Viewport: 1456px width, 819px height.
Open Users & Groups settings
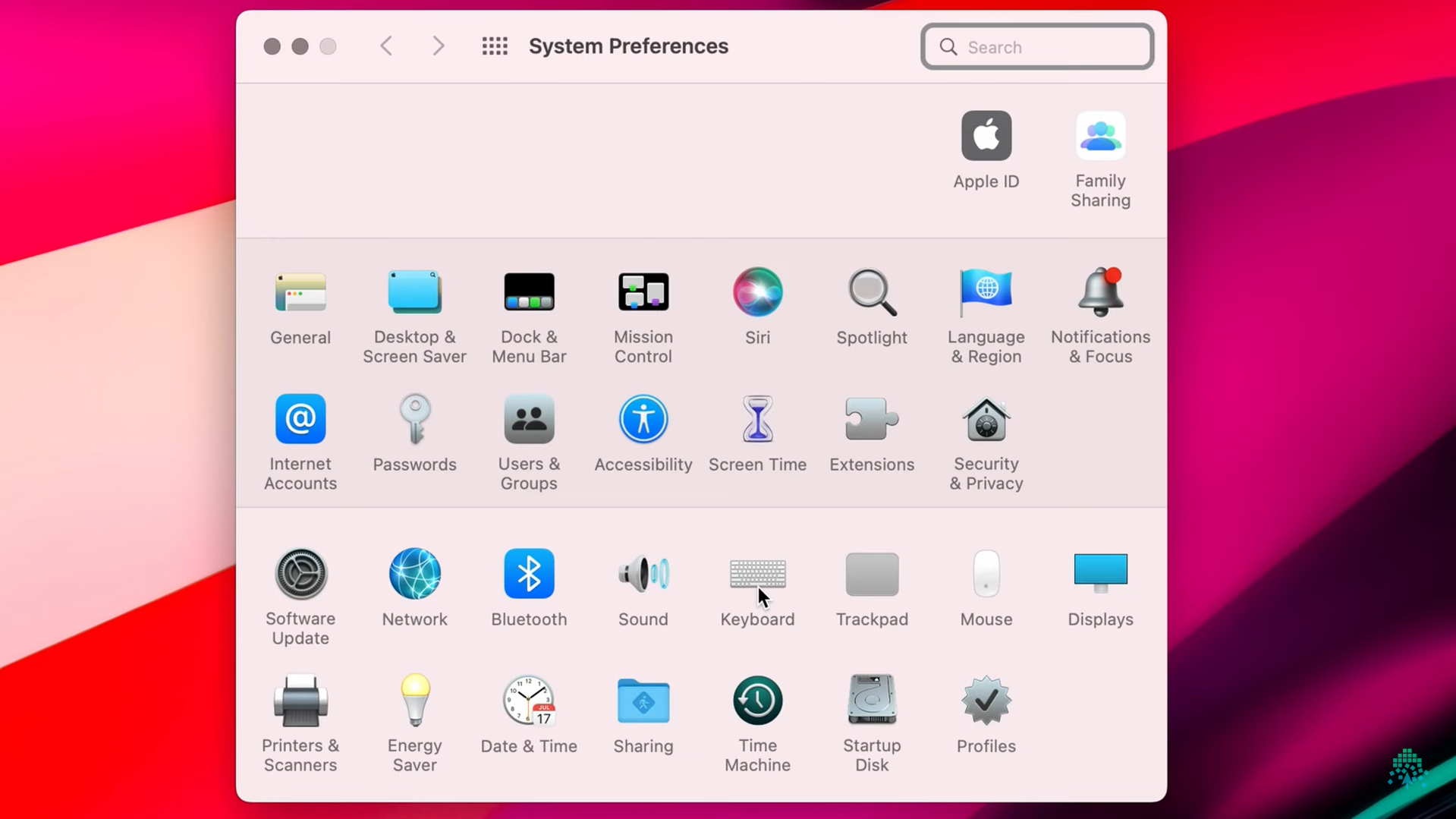click(x=529, y=420)
